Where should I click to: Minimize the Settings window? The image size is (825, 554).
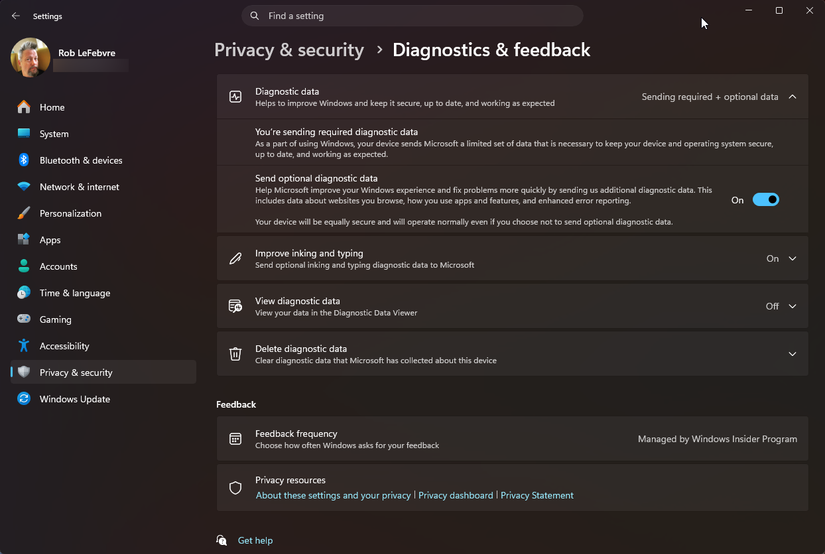pyautogui.click(x=748, y=11)
